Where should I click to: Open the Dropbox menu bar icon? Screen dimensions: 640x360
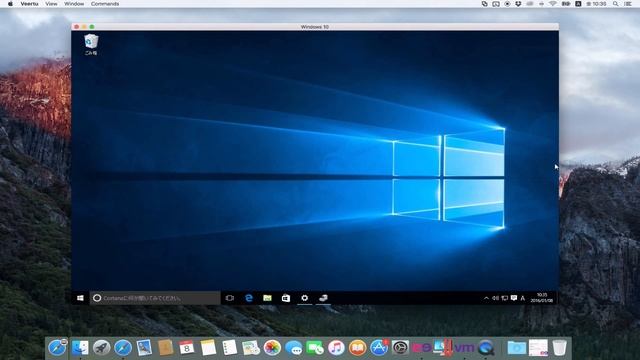point(518,4)
